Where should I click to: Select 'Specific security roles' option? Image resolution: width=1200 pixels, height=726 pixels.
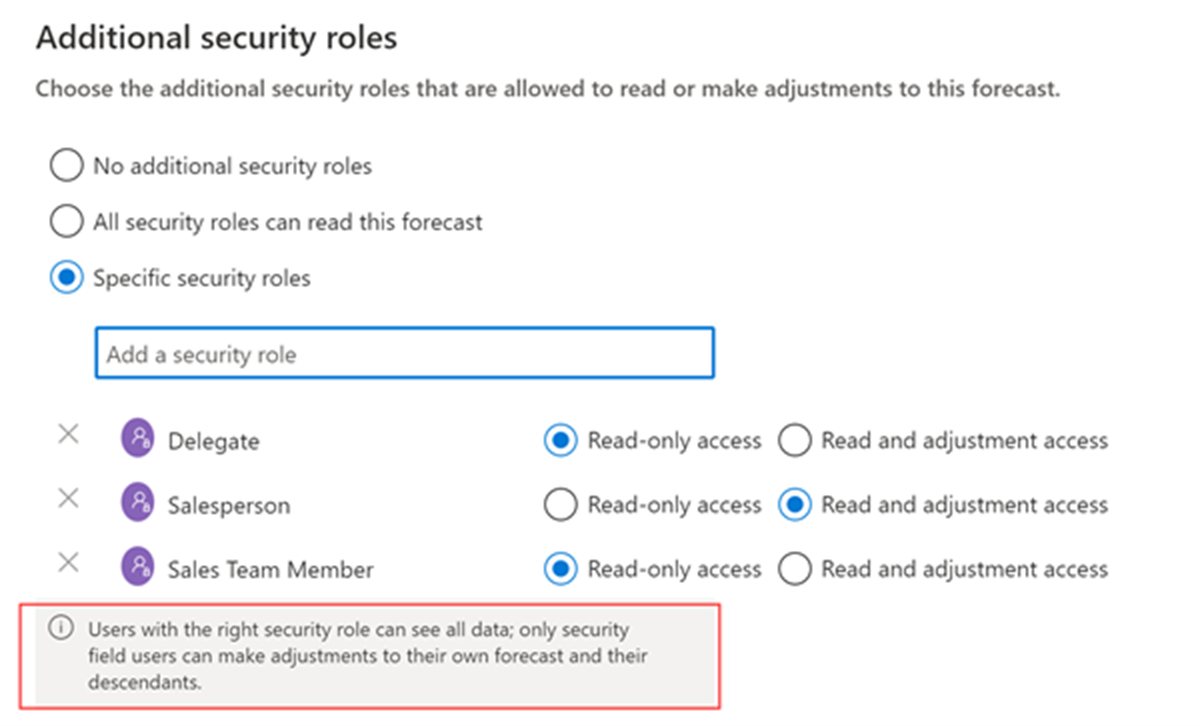65,277
